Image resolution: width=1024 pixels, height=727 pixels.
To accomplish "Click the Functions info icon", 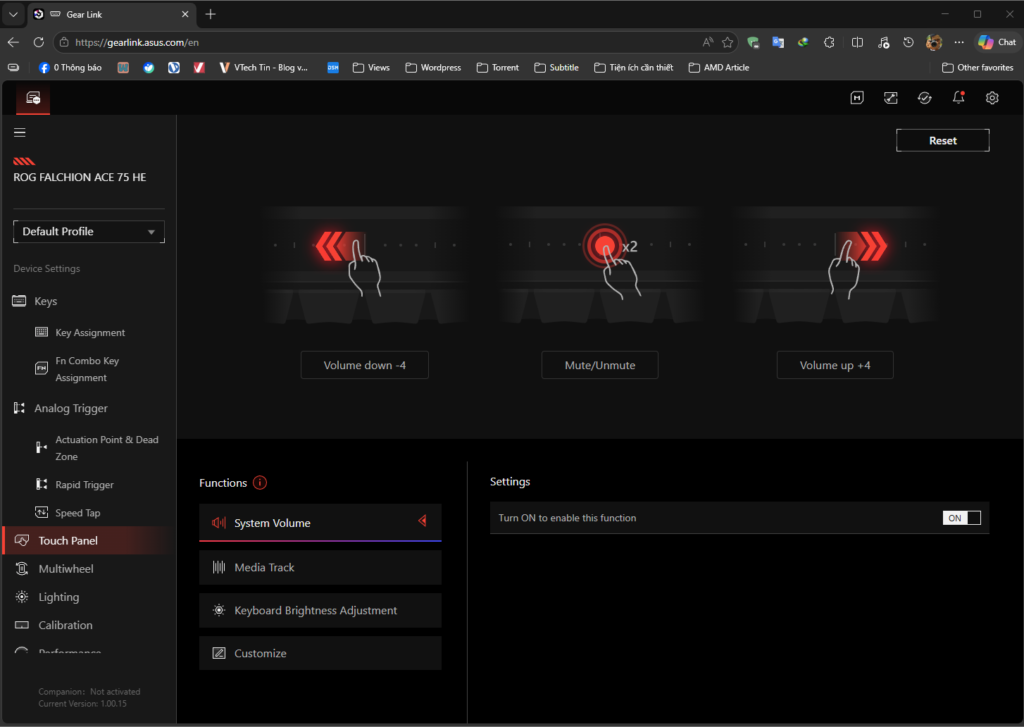I will point(260,483).
